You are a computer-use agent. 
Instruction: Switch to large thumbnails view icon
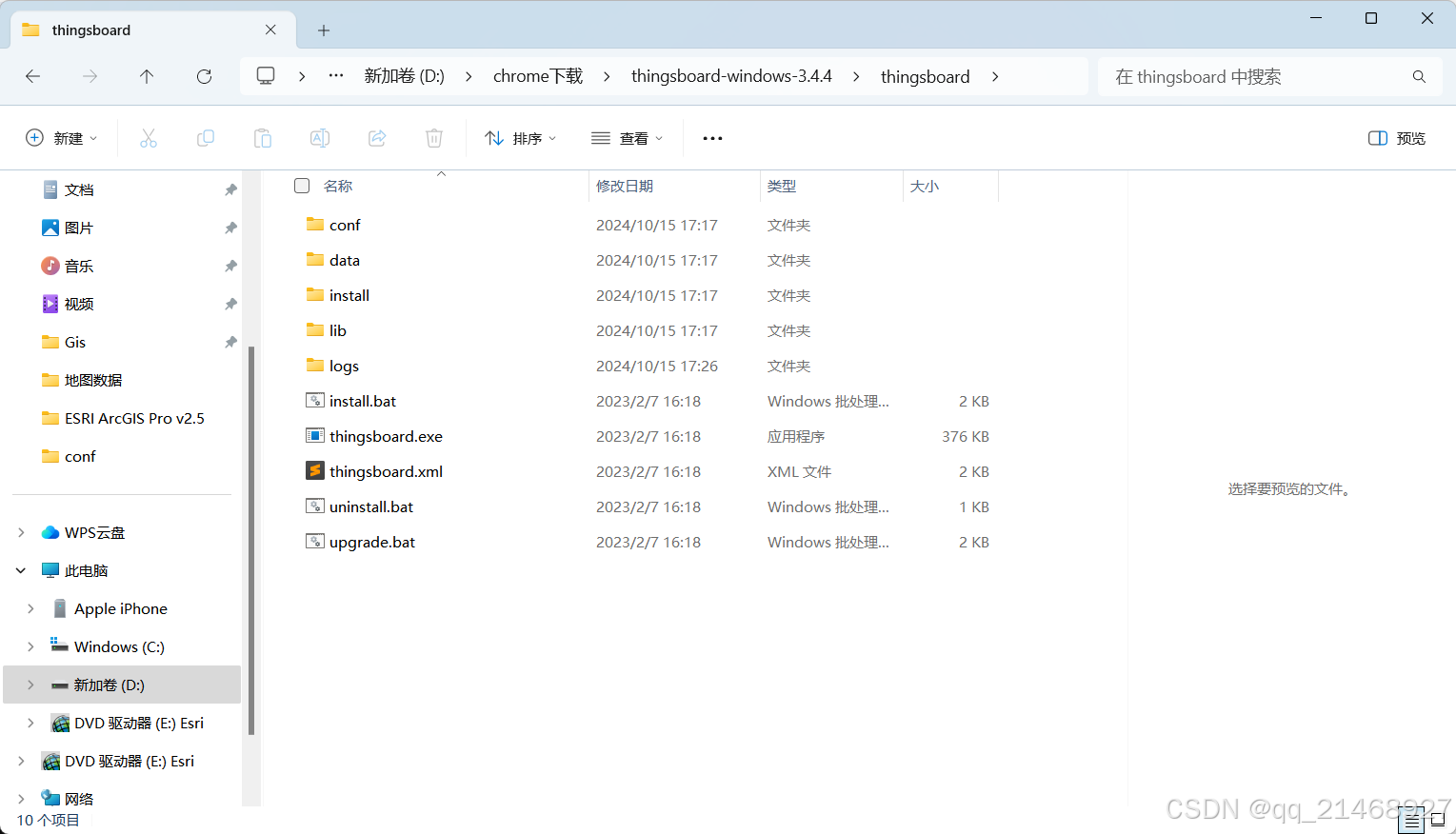(x=1438, y=819)
